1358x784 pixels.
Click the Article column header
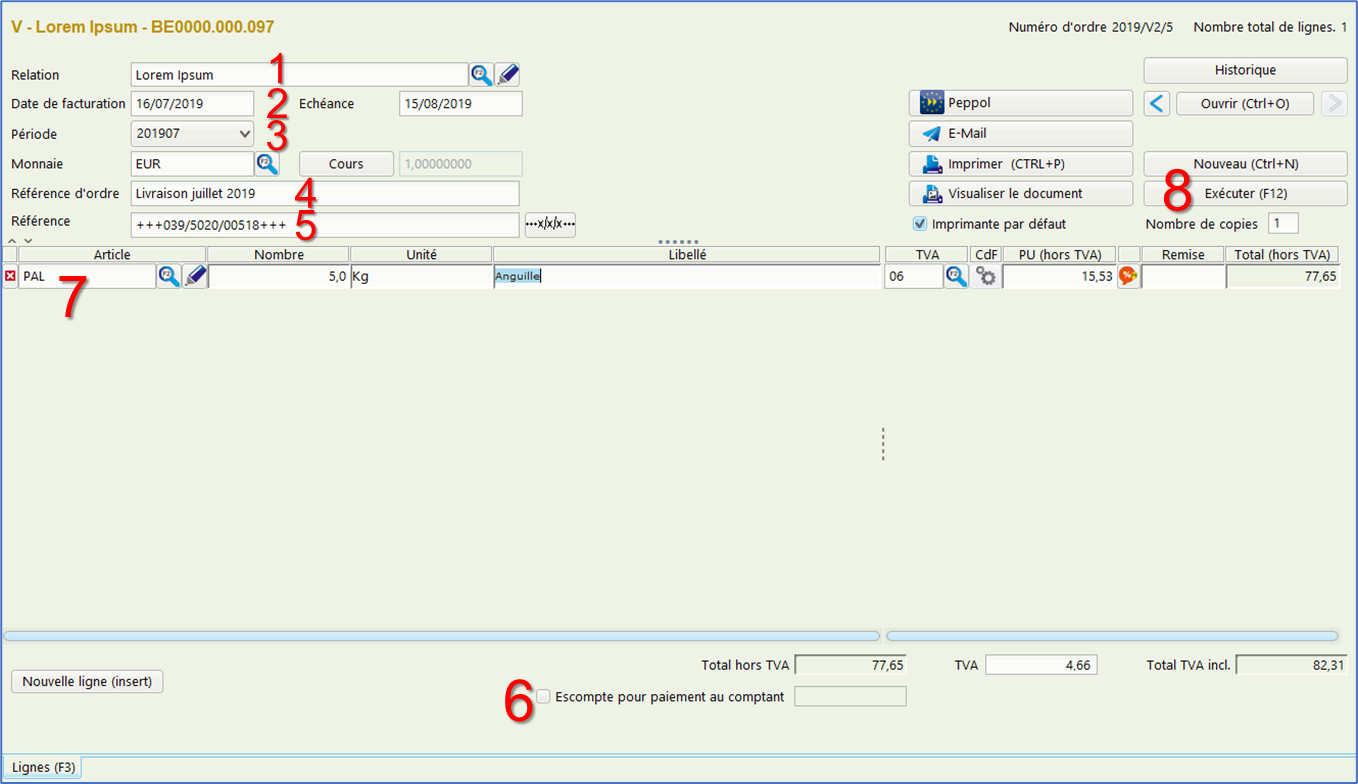click(112, 255)
